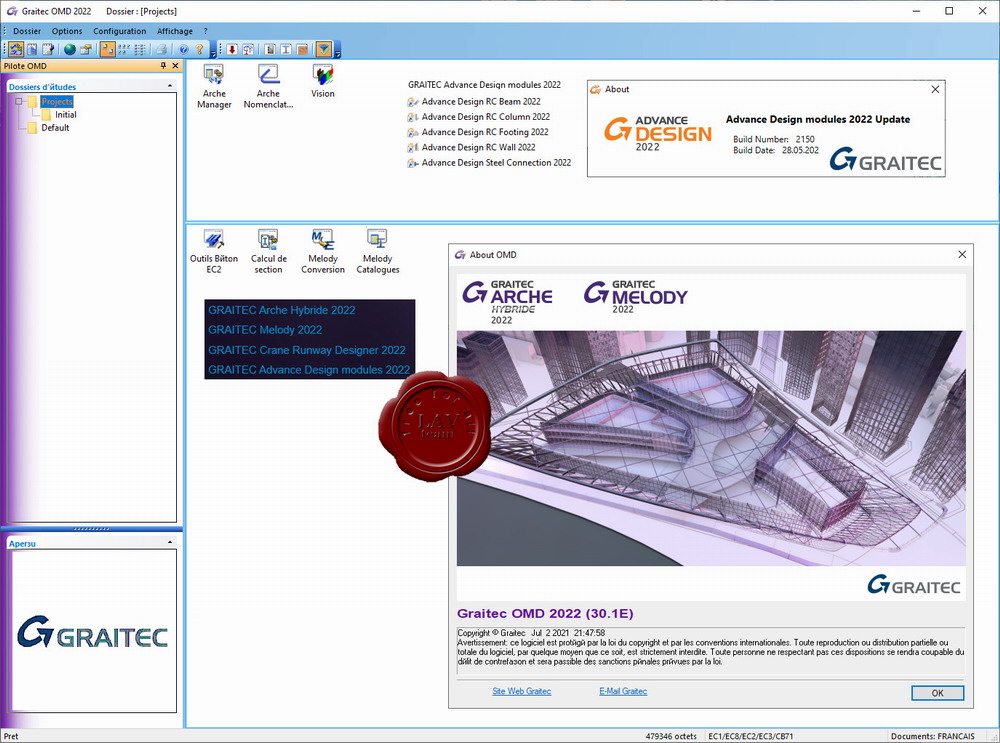The image size is (1000, 743).
Task: Click the printer toolbar icon
Action: [162, 49]
